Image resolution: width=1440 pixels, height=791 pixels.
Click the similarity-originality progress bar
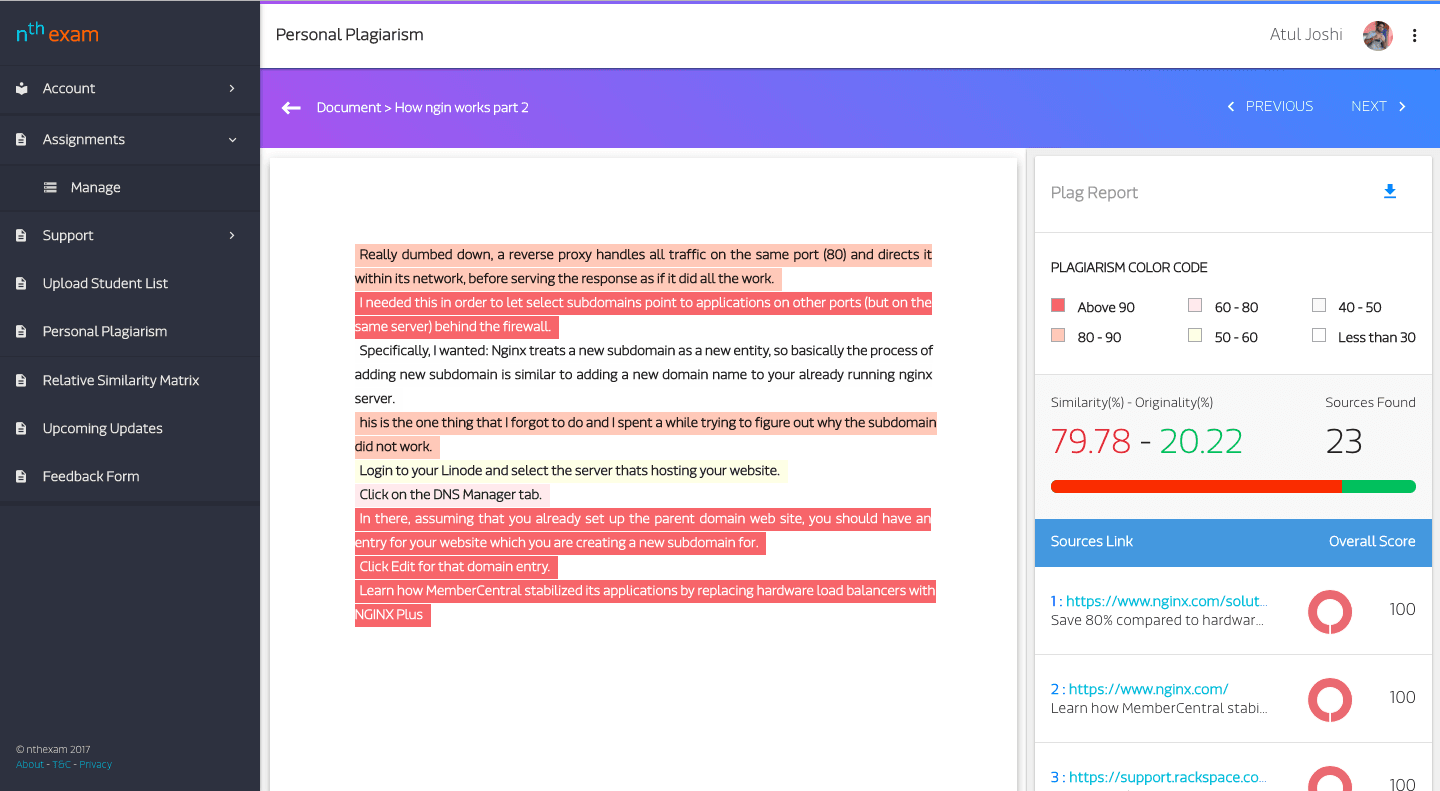coord(1233,487)
